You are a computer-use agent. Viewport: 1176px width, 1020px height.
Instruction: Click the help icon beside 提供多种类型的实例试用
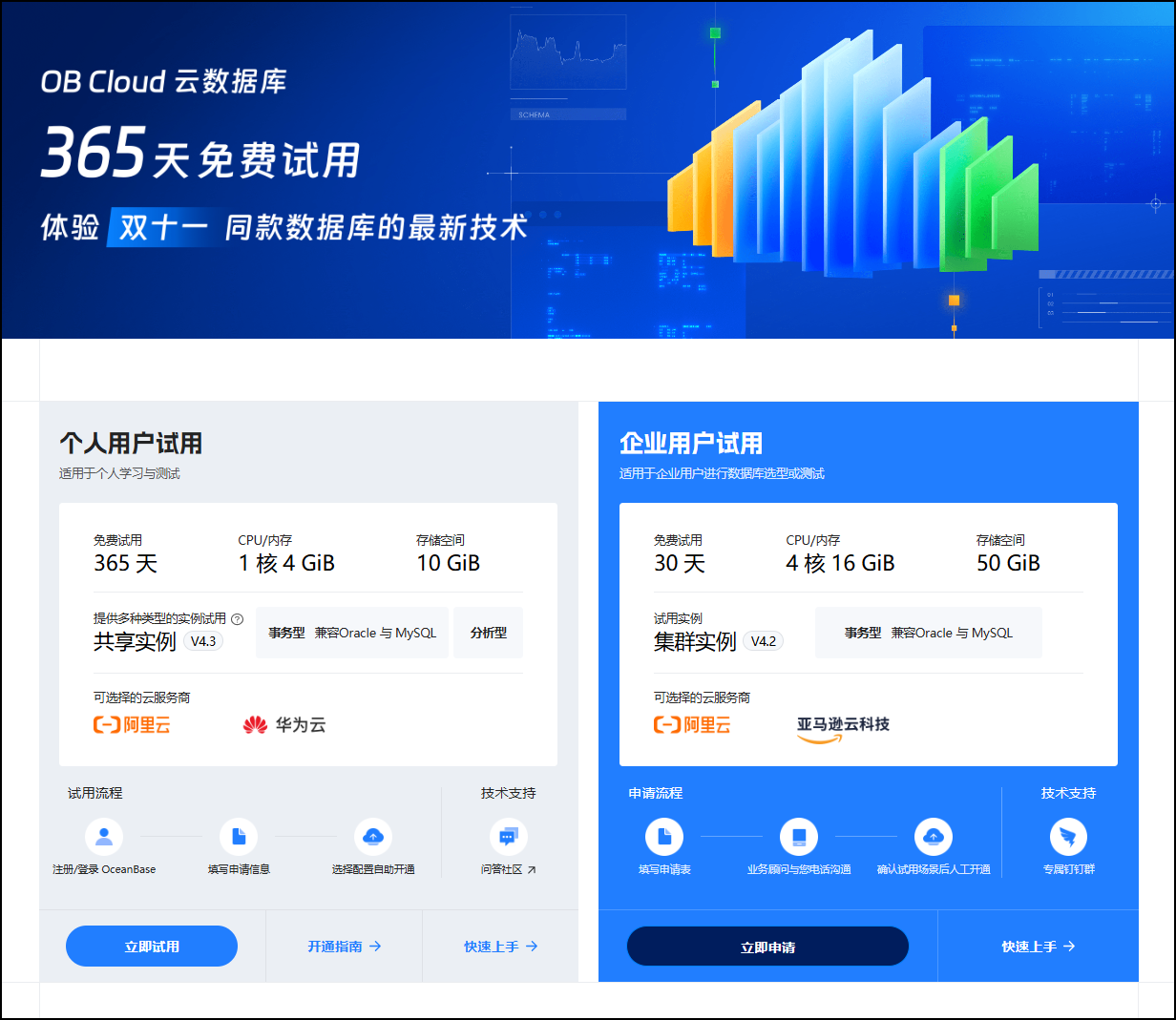[238, 618]
